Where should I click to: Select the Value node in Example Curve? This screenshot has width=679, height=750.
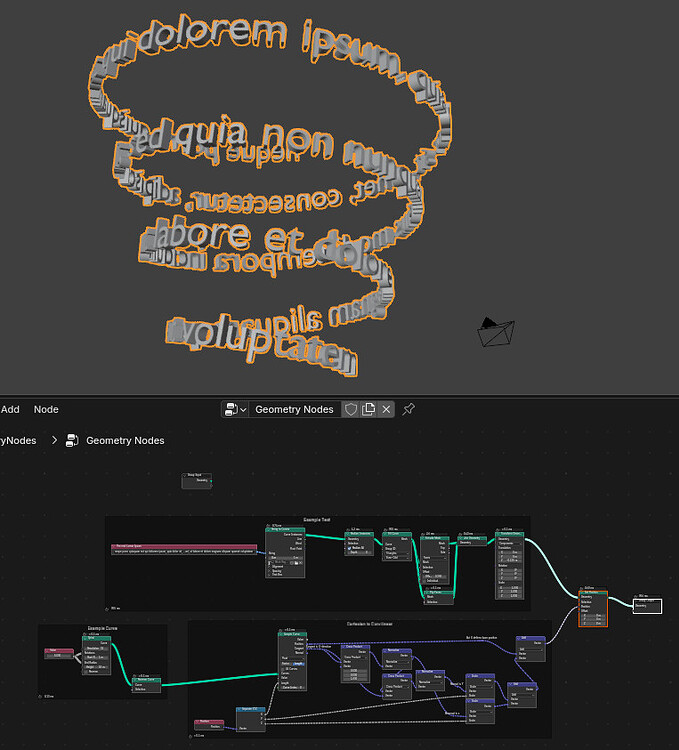[59, 651]
